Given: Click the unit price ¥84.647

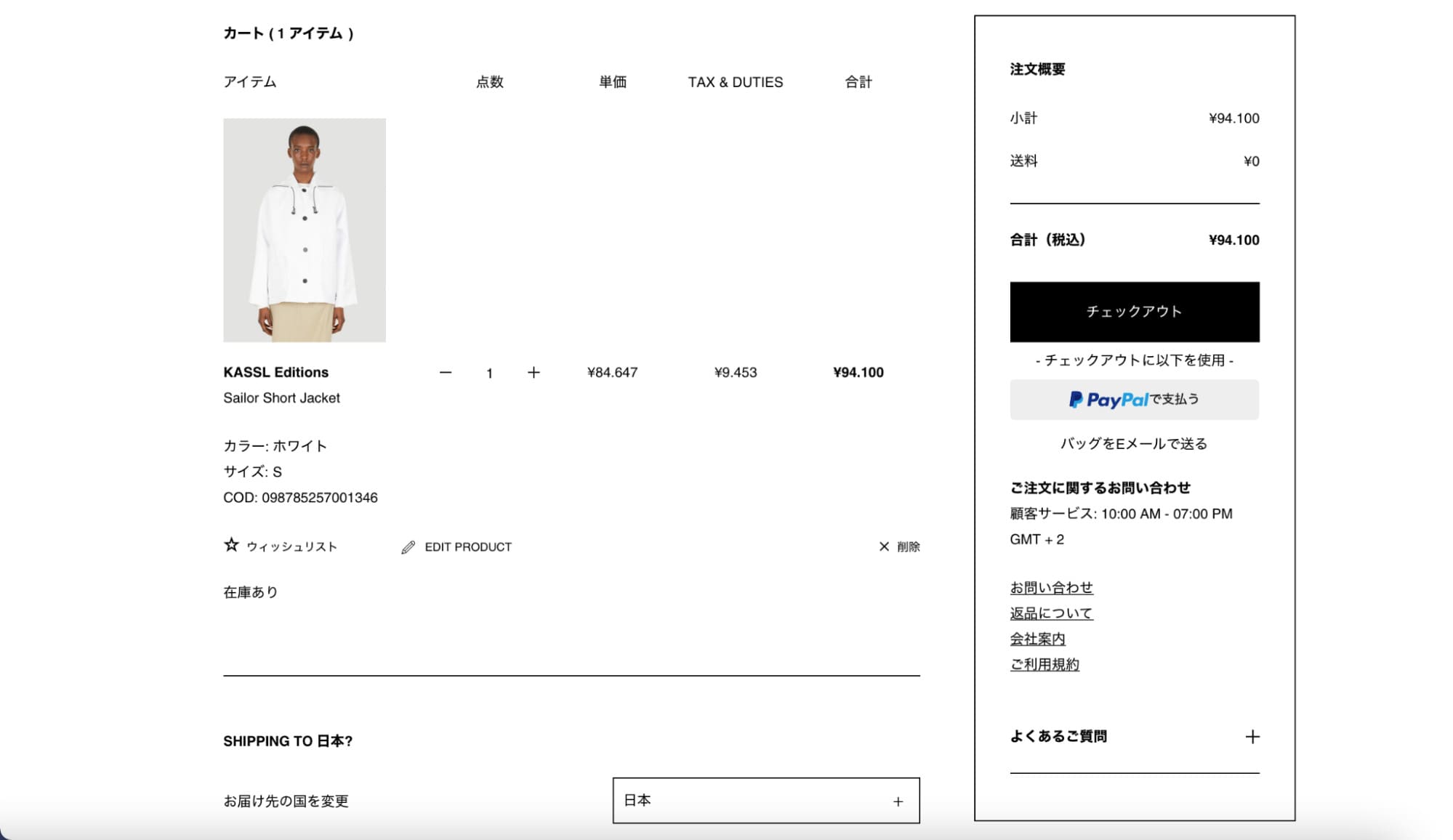Looking at the screenshot, I should pyautogui.click(x=612, y=373).
